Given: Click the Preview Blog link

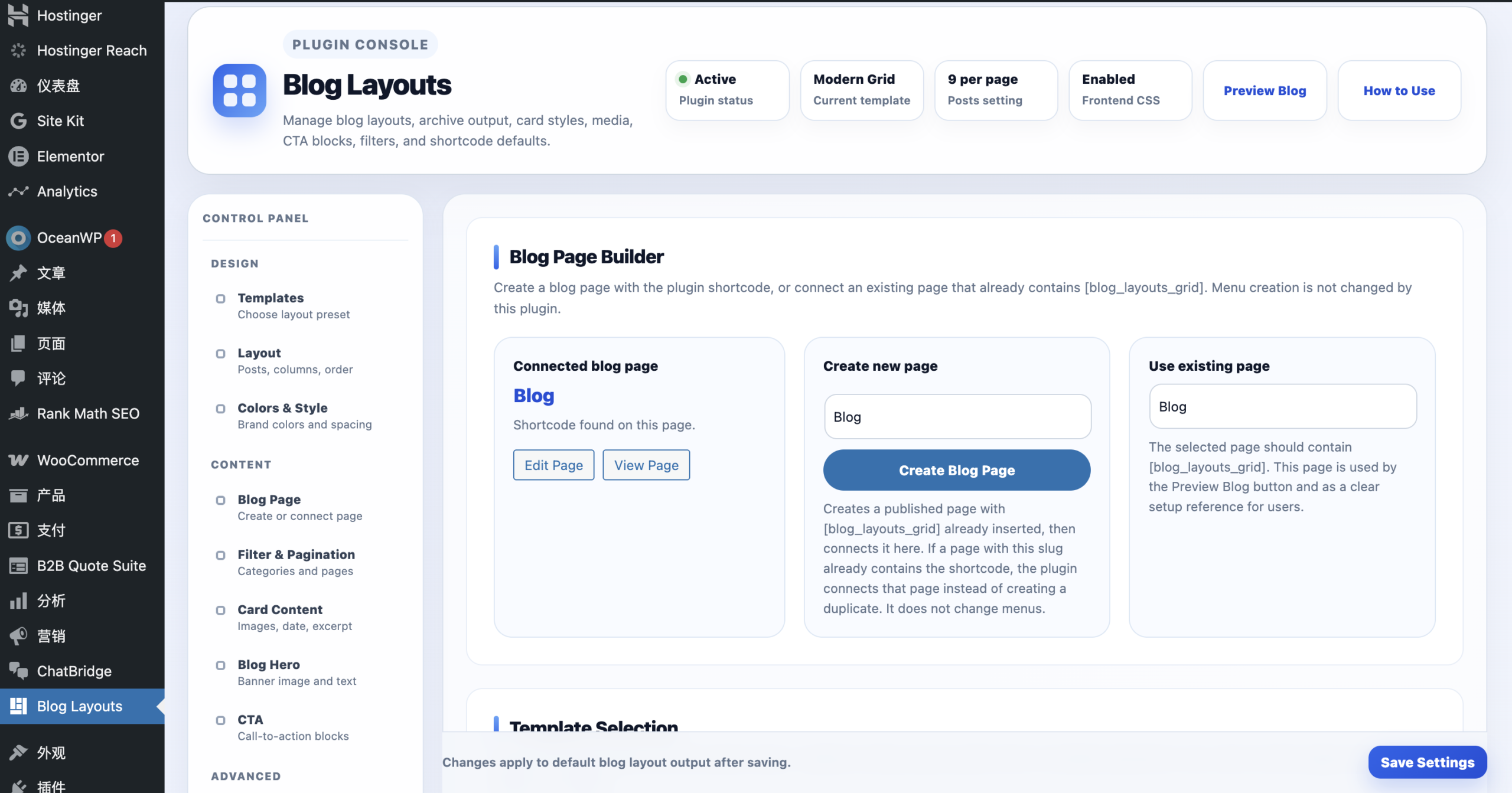Looking at the screenshot, I should coord(1265,90).
